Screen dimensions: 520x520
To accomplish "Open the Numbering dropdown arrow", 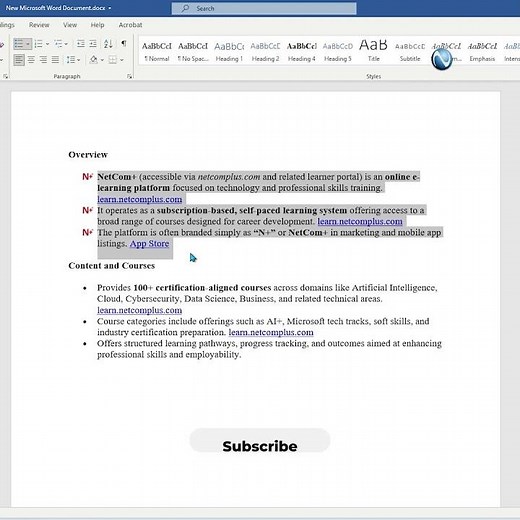I will [48, 44].
